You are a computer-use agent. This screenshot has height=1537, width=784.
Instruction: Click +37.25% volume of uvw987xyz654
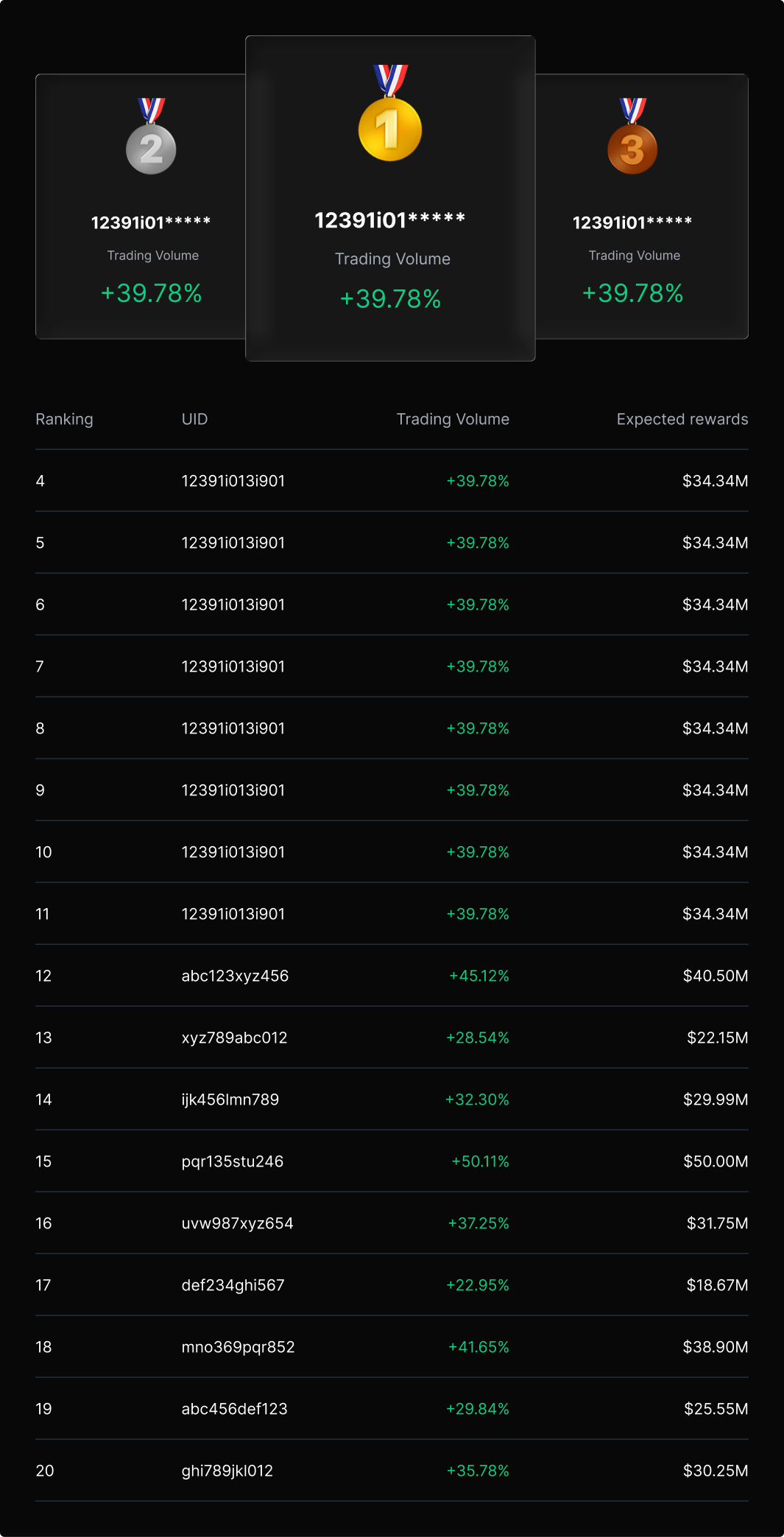click(x=478, y=1223)
